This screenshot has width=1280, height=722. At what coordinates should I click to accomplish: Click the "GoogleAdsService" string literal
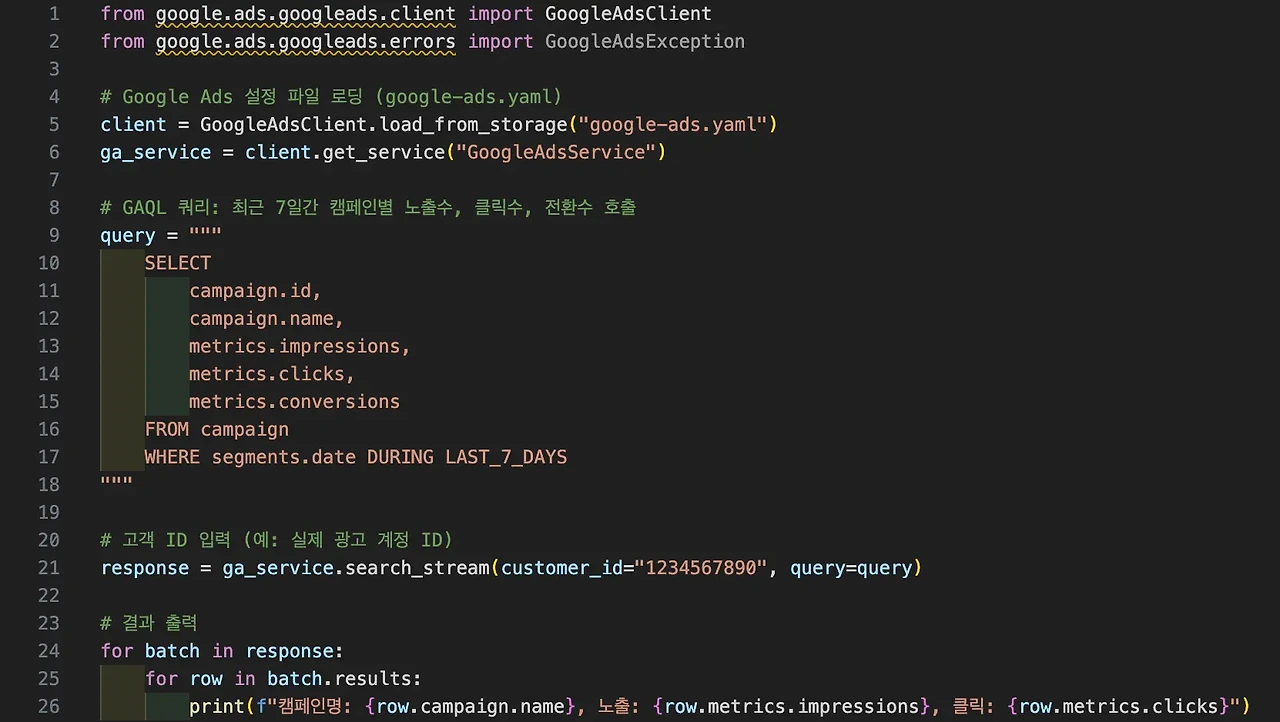(556, 153)
